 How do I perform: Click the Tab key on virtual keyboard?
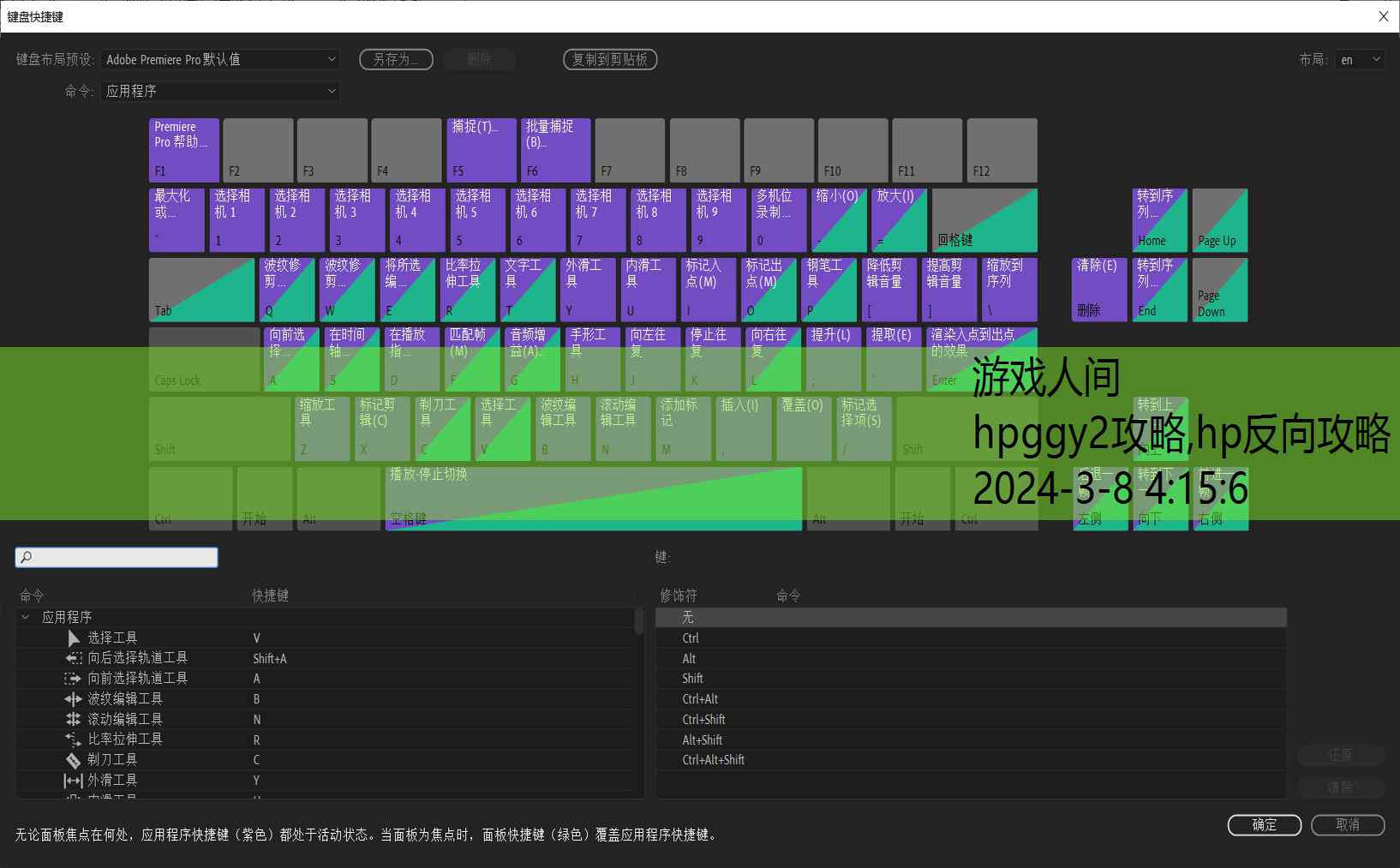[201, 290]
